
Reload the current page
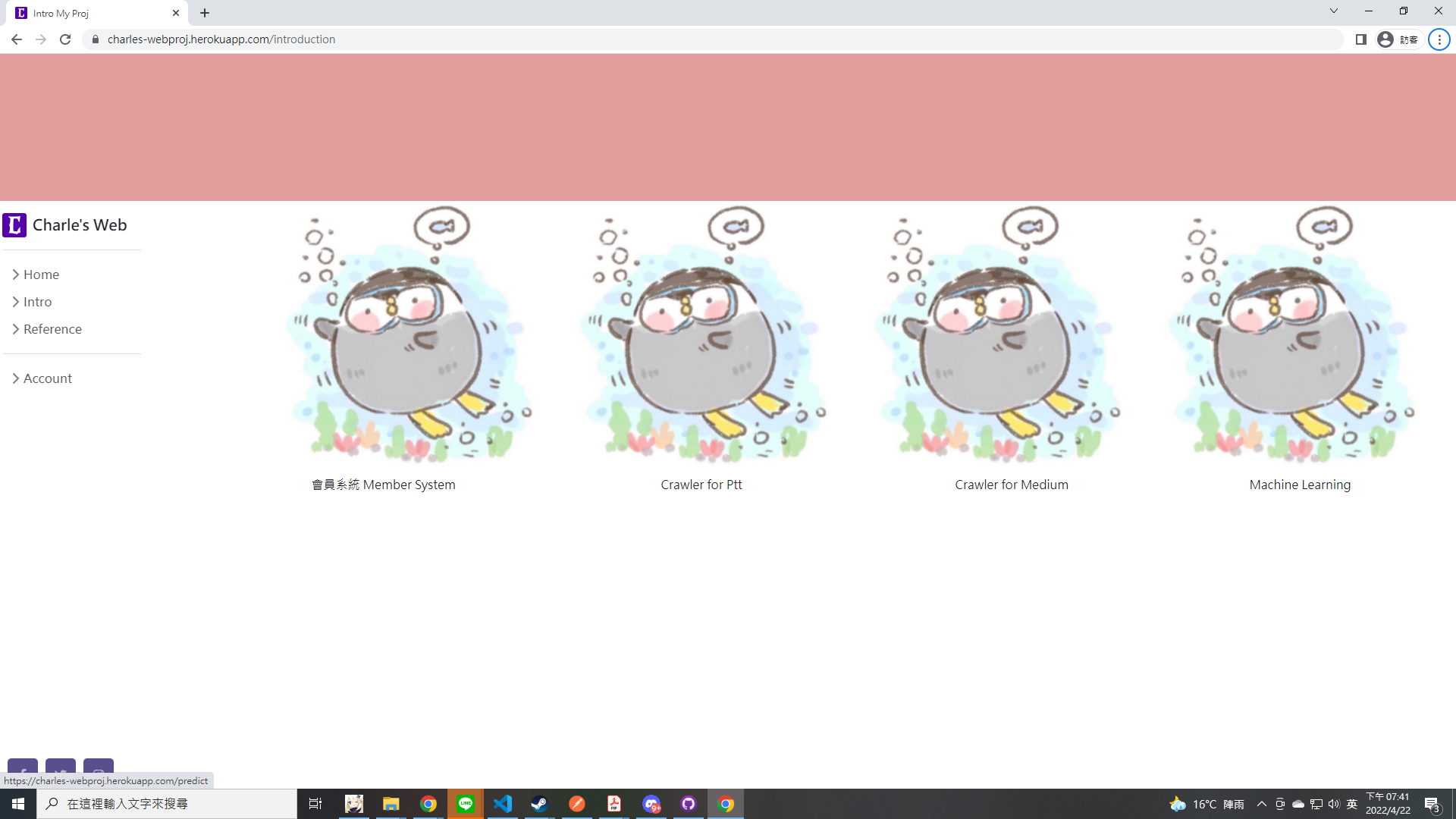click(65, 39)
